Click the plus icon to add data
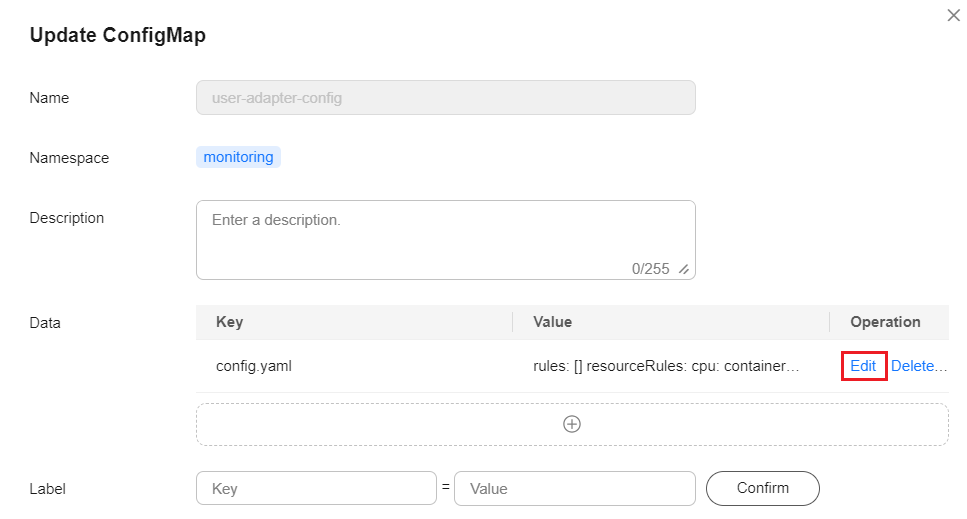Viewport: 967px width, 519px height. [x=572, y=424]
